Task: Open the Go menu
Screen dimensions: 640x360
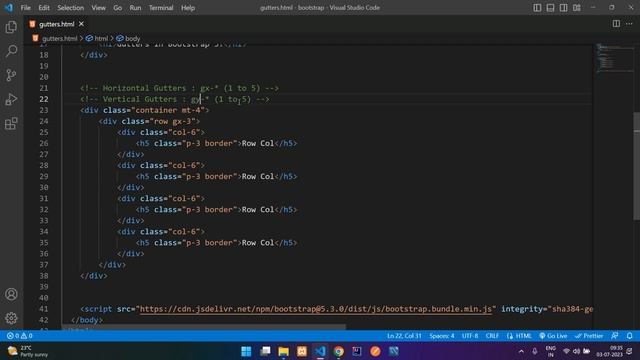Action: tap(118, 8)
